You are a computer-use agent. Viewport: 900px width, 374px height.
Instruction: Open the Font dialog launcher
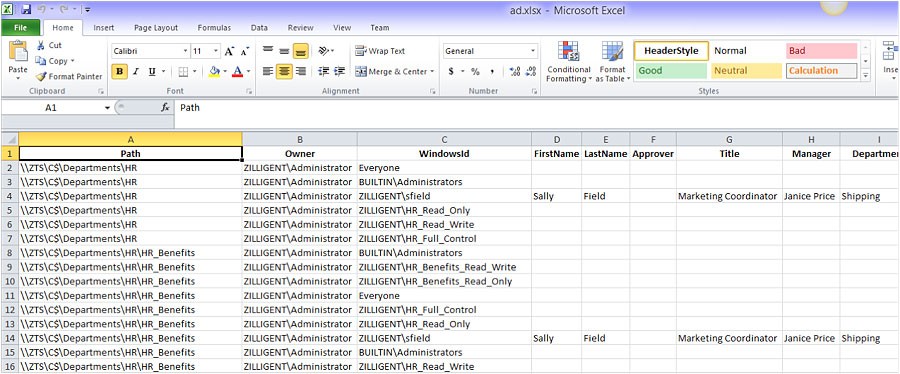(x=250, y=91)
